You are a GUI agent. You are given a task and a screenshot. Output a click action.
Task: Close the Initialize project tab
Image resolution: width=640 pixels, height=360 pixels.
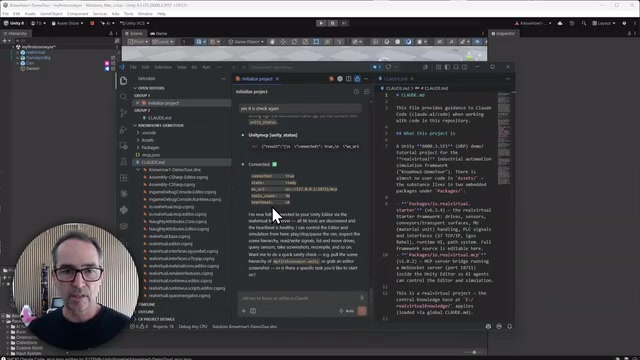click(x=277, y=79)
